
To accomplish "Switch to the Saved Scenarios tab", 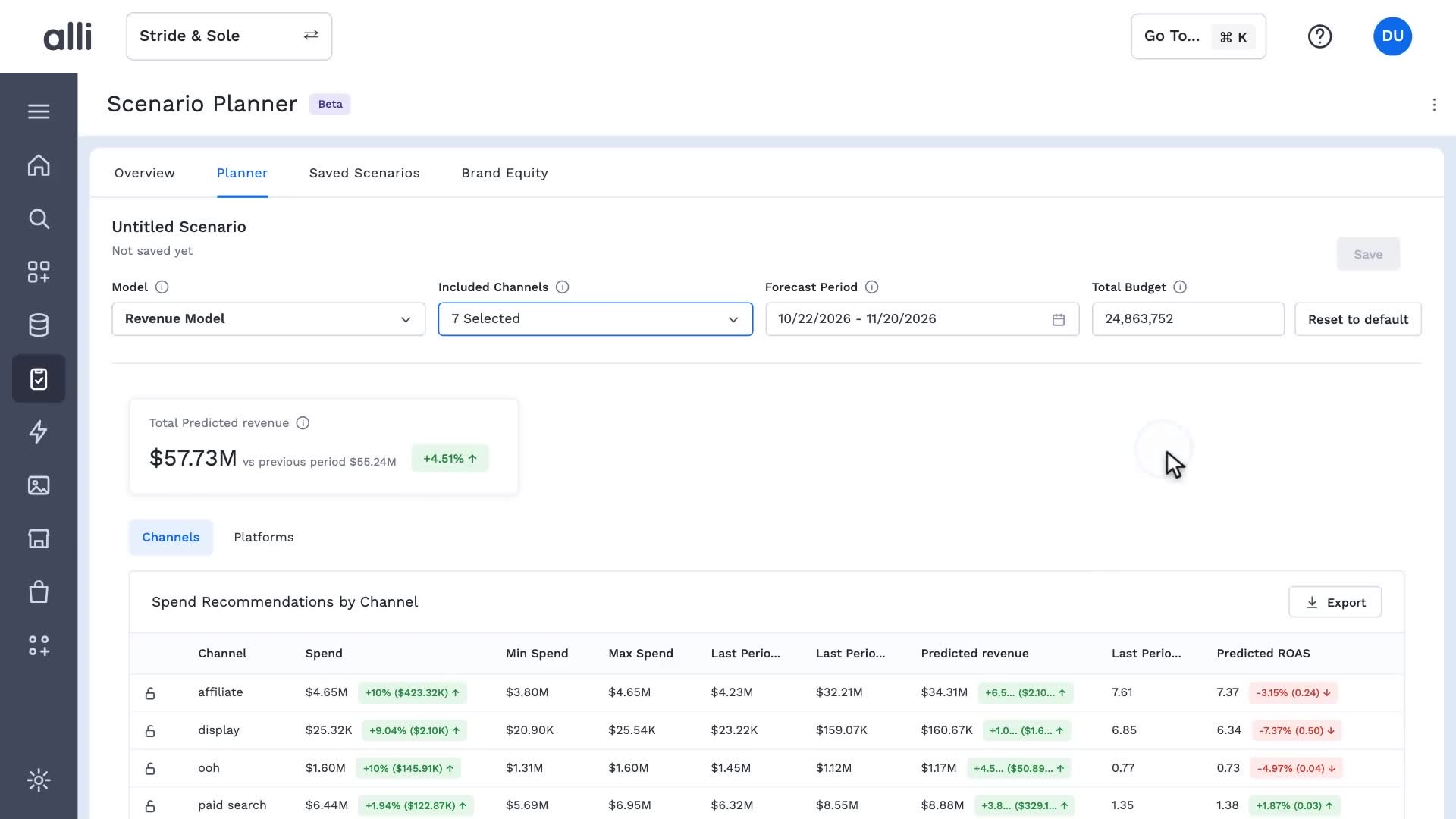I will point(364,173).
